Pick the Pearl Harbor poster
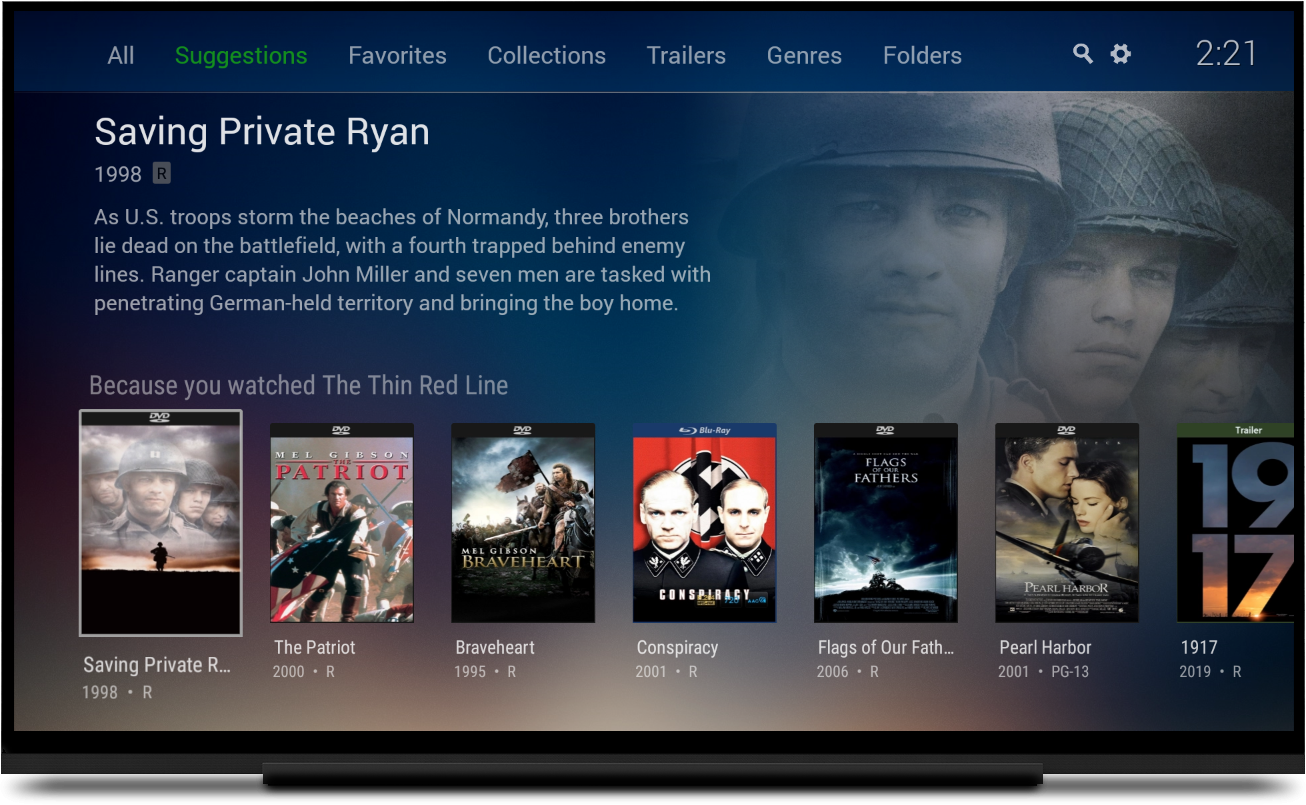Screen dimensions: 1306x805 (x=1067, y=522)
